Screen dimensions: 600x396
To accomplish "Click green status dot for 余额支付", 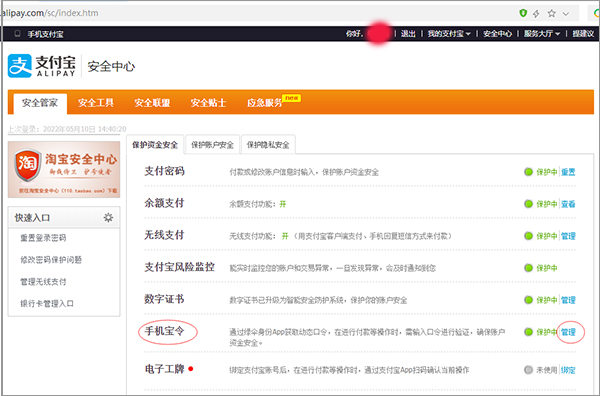I will click(x=528, y=204).
